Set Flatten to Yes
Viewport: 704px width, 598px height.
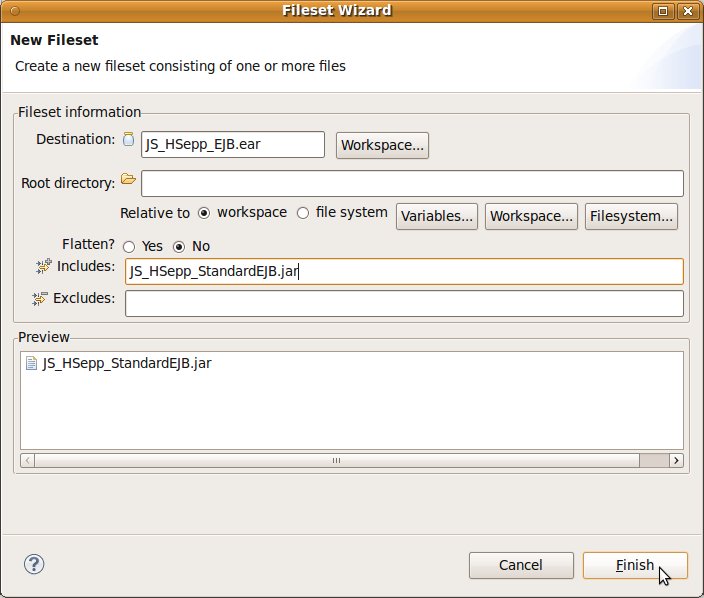point(129,246)
